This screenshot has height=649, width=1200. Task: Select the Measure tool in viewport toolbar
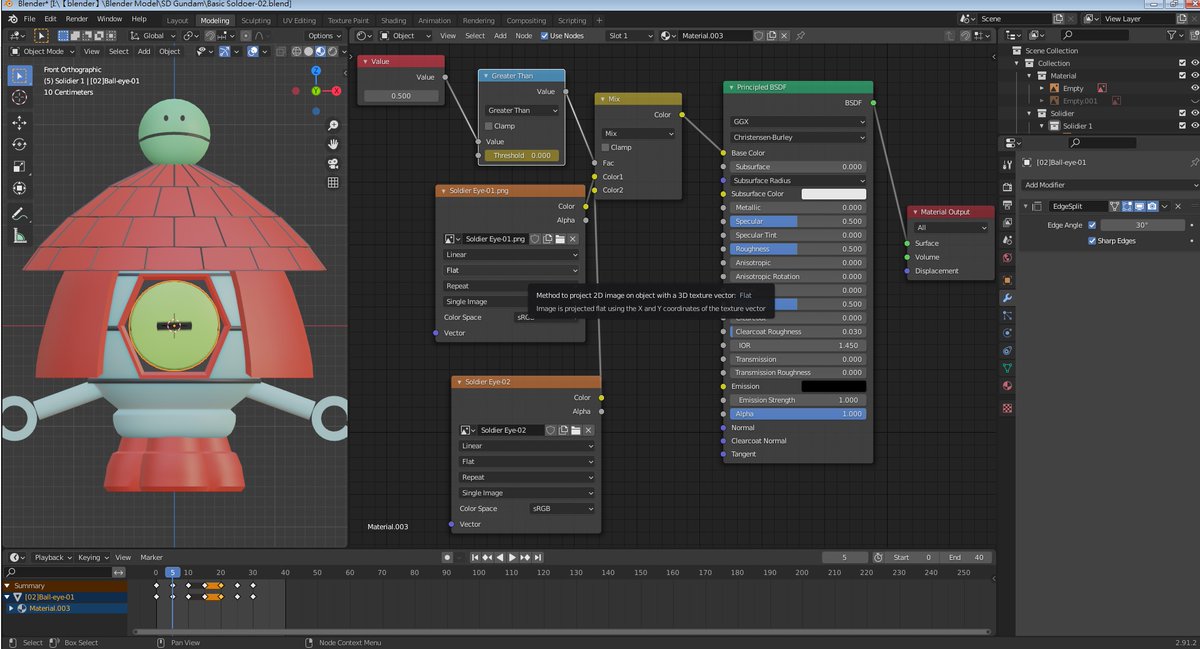coord(19,236)
